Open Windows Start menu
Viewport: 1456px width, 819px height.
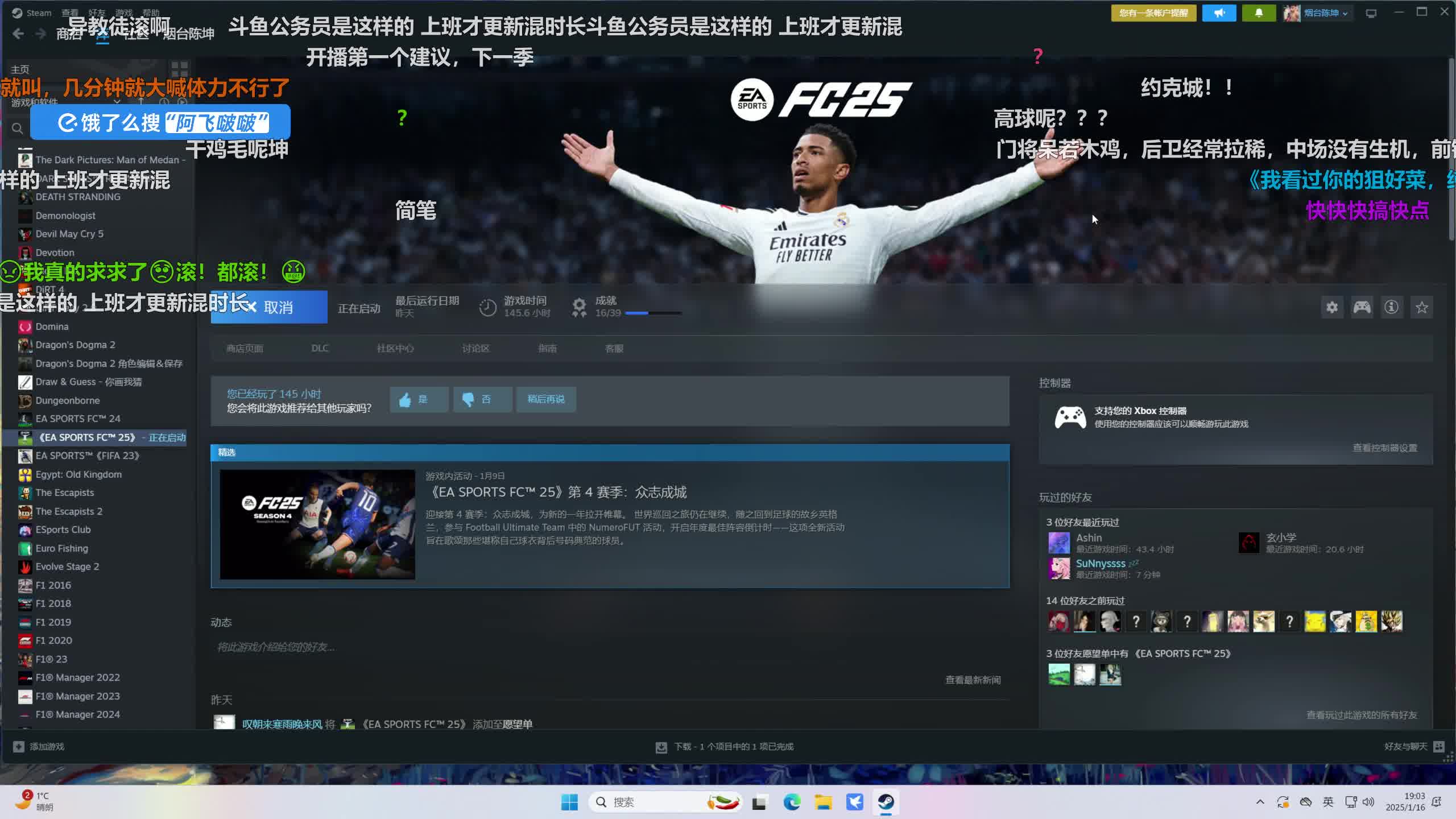click(x=569, y=802)
